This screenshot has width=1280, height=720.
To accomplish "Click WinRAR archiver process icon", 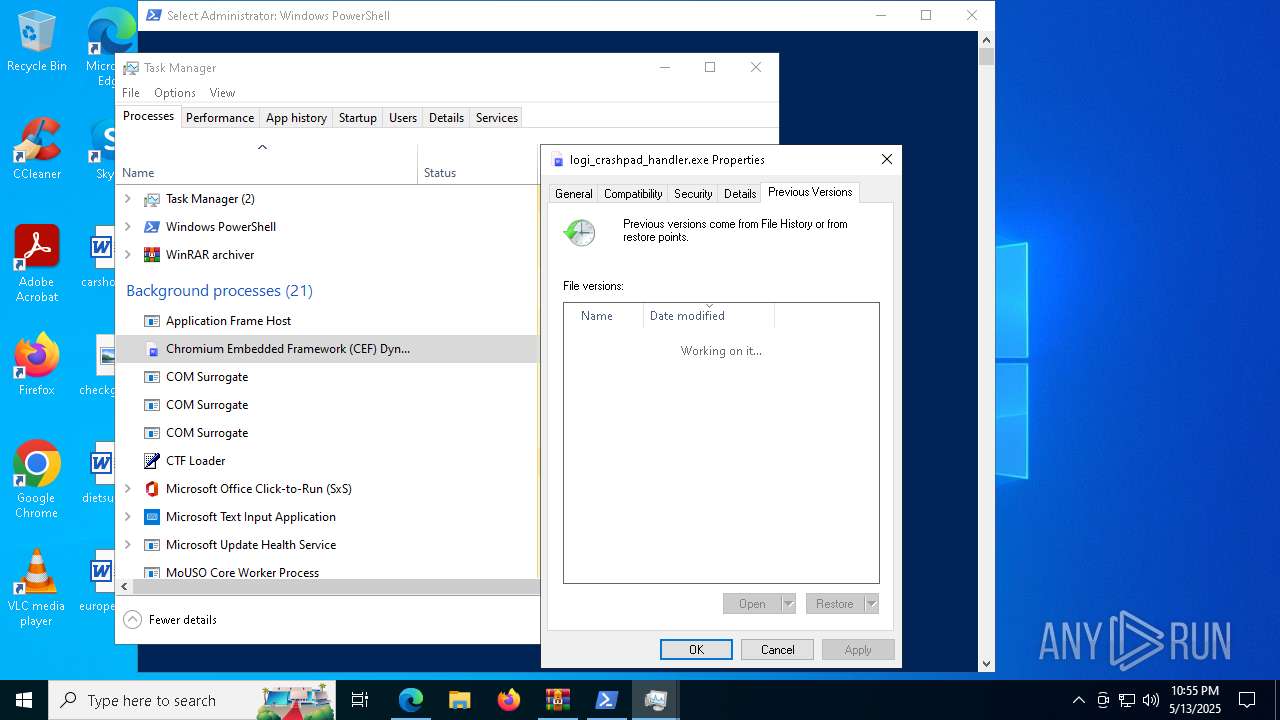I will click(152, 255).
